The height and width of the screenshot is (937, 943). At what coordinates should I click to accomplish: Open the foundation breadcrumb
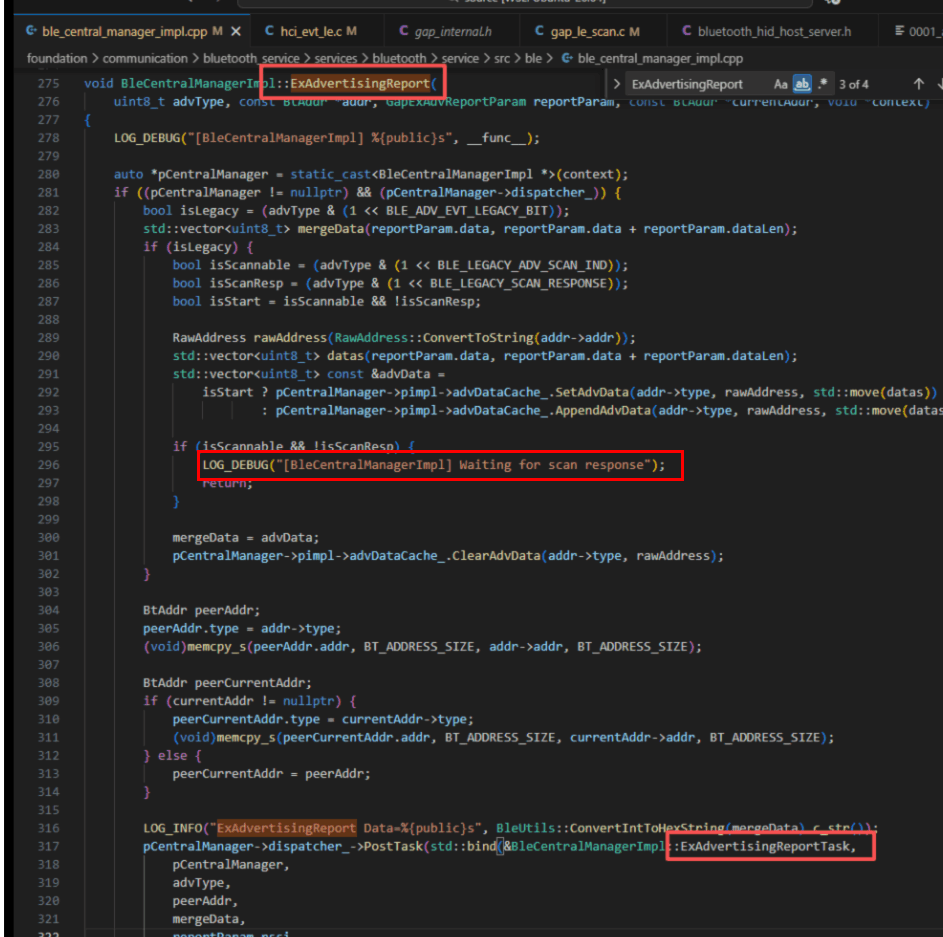pos(57,58)
